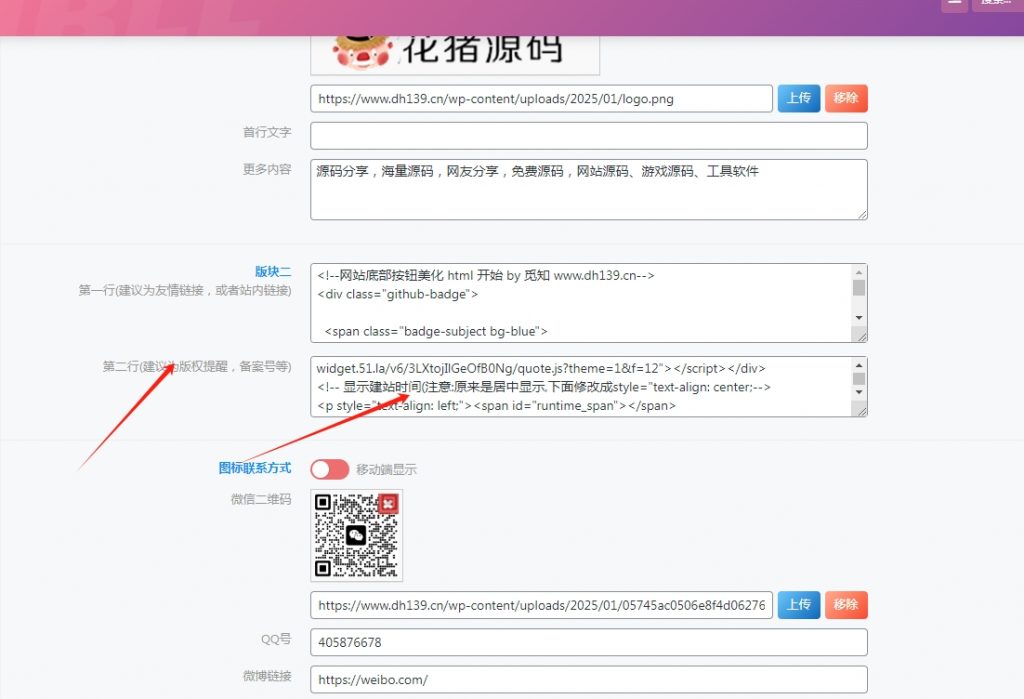Click the scrollbar thumb of the 第二行 textarea
1024x699 pixels.
tap(859, 379)
